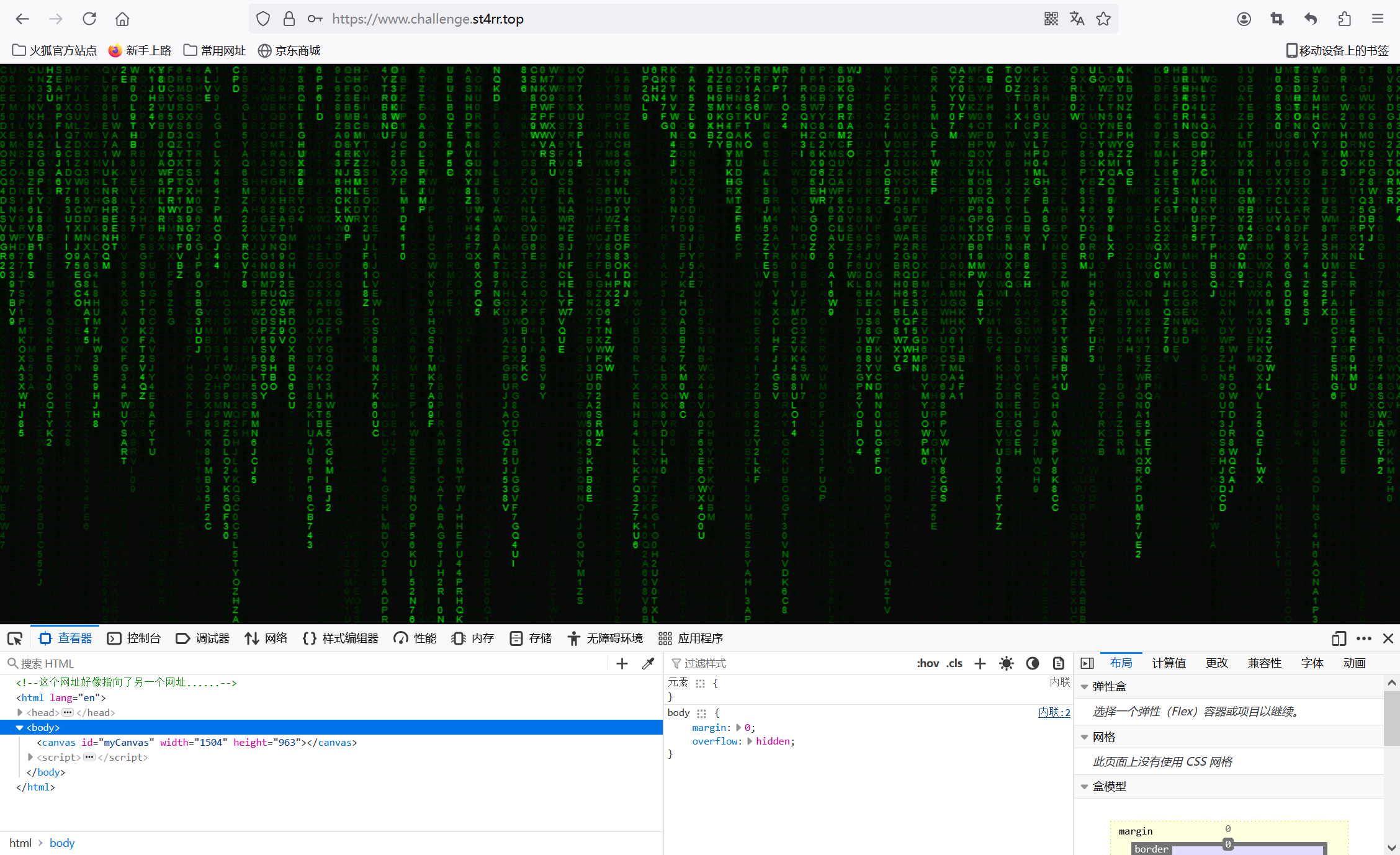Screen dimensions: 1400x855
Task: Open the 应用程序 application tab
Action: [691, 638]
